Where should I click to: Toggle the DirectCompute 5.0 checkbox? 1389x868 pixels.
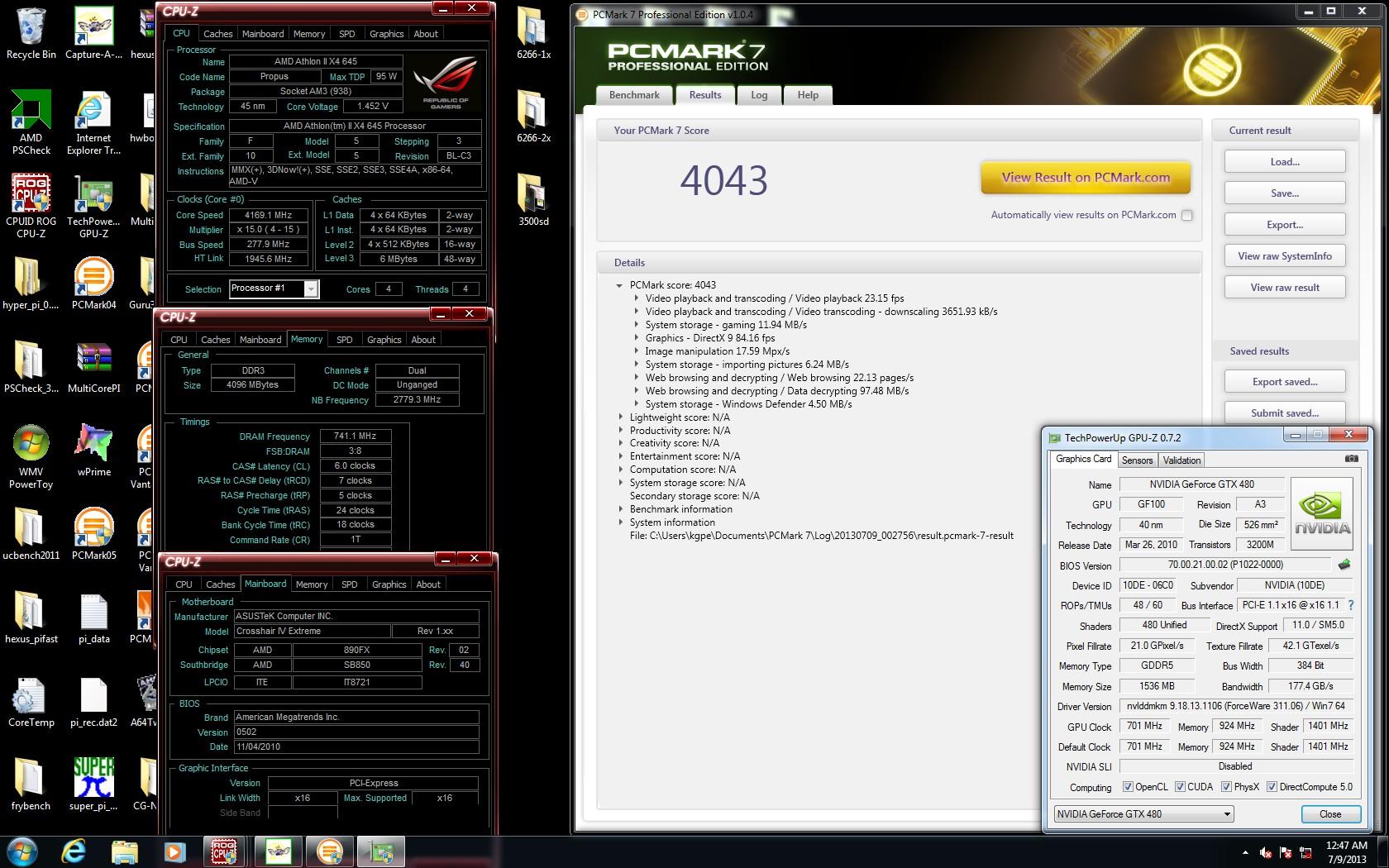(x=1272, y=787)
